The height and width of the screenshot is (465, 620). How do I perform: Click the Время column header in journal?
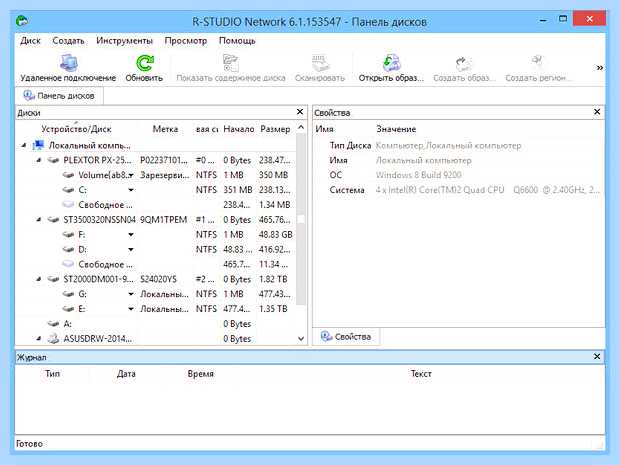click(200, 374)
